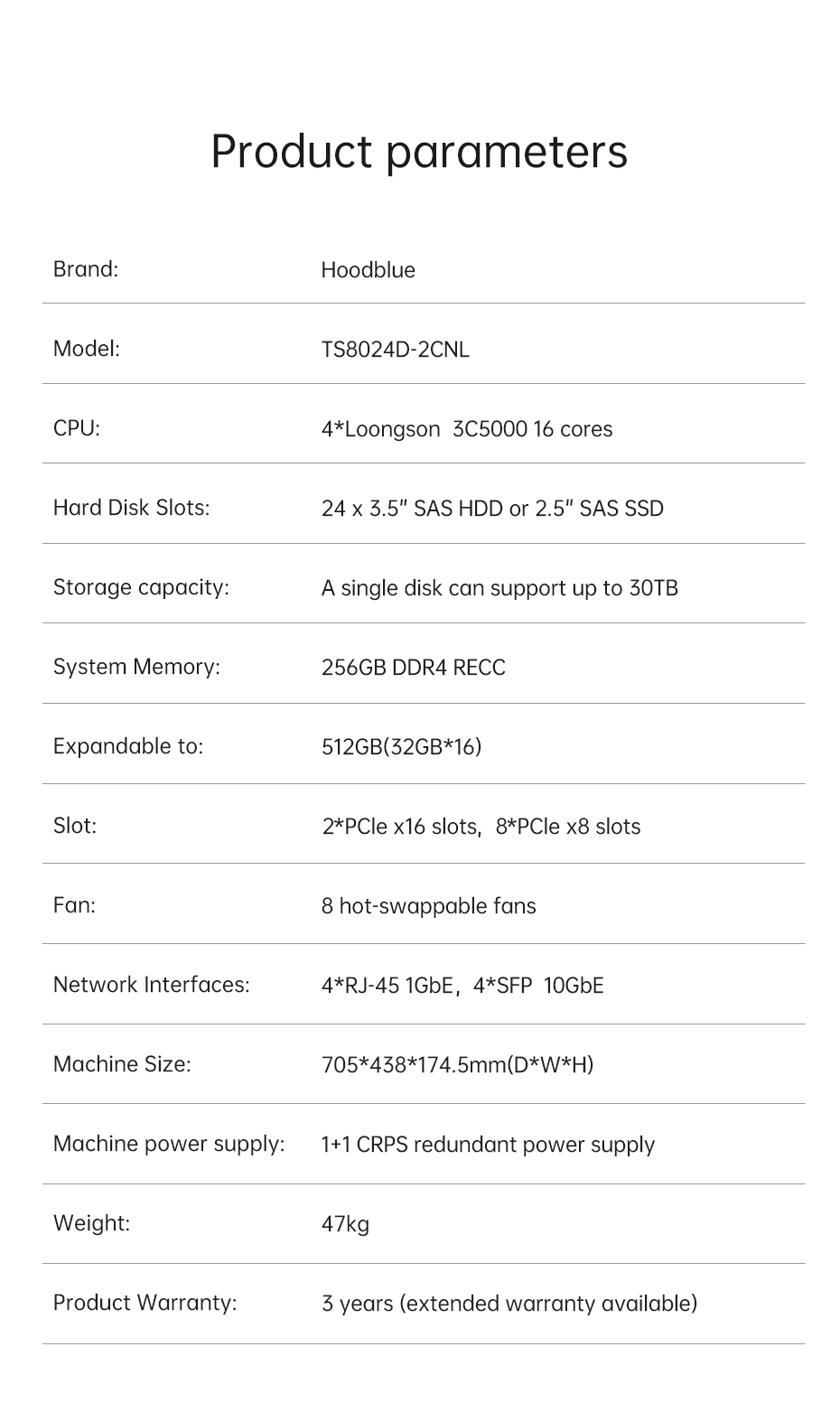Image resolution: width=840 pixels, height=1403 pixels.
Task: Click the 47kg weight value
Action: click(345, 1224)
